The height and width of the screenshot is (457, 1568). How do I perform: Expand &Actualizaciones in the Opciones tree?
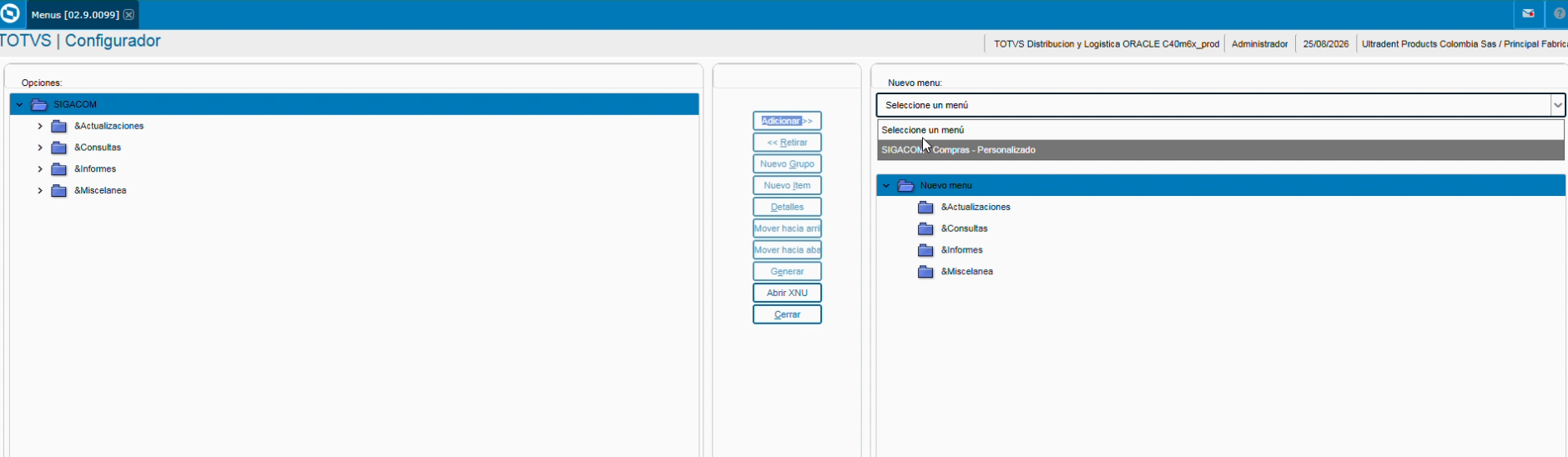(40, 126)
